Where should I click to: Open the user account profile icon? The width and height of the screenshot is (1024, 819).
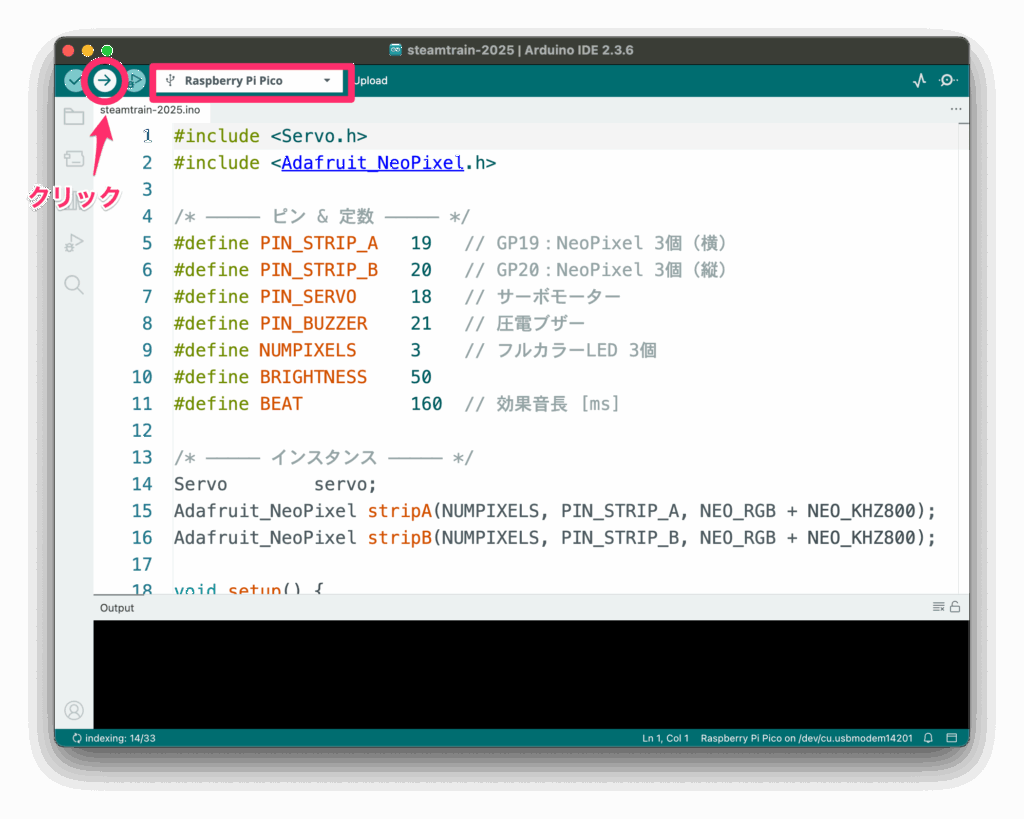[74, 710]
